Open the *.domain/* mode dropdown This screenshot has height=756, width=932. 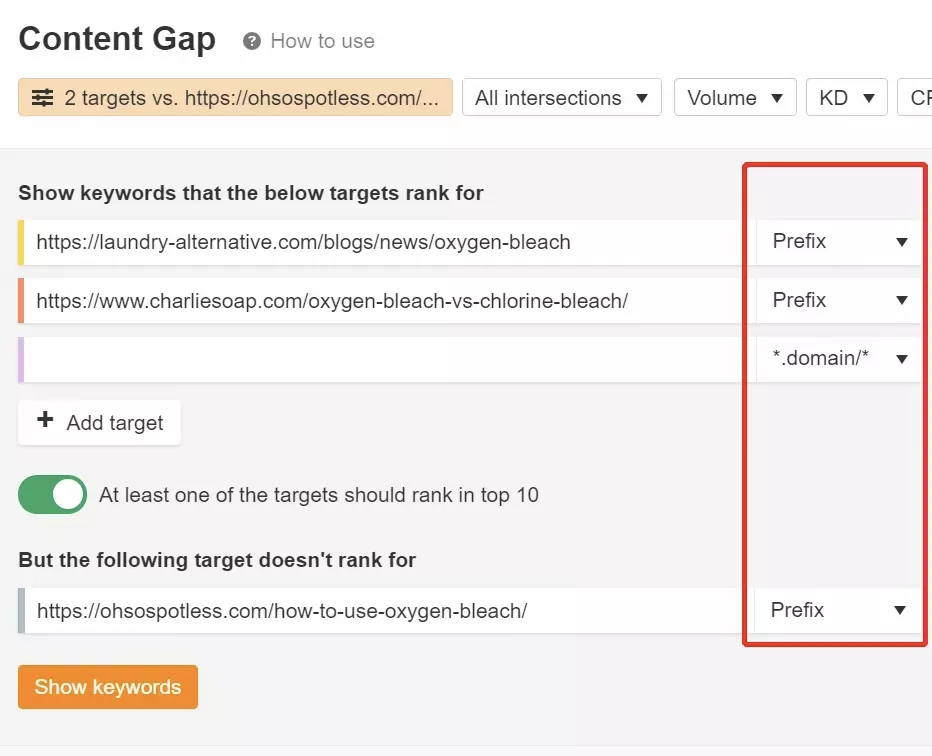coord(839,359)
